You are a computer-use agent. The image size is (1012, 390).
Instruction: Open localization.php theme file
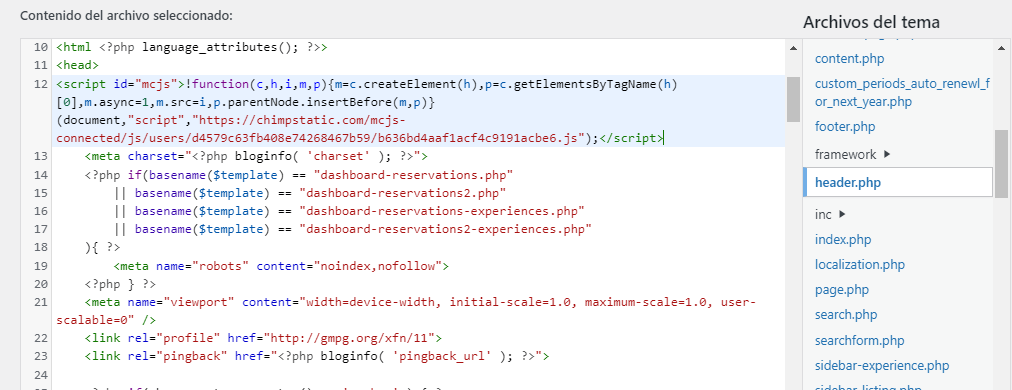pyautogui.click(x=860, y=265)
